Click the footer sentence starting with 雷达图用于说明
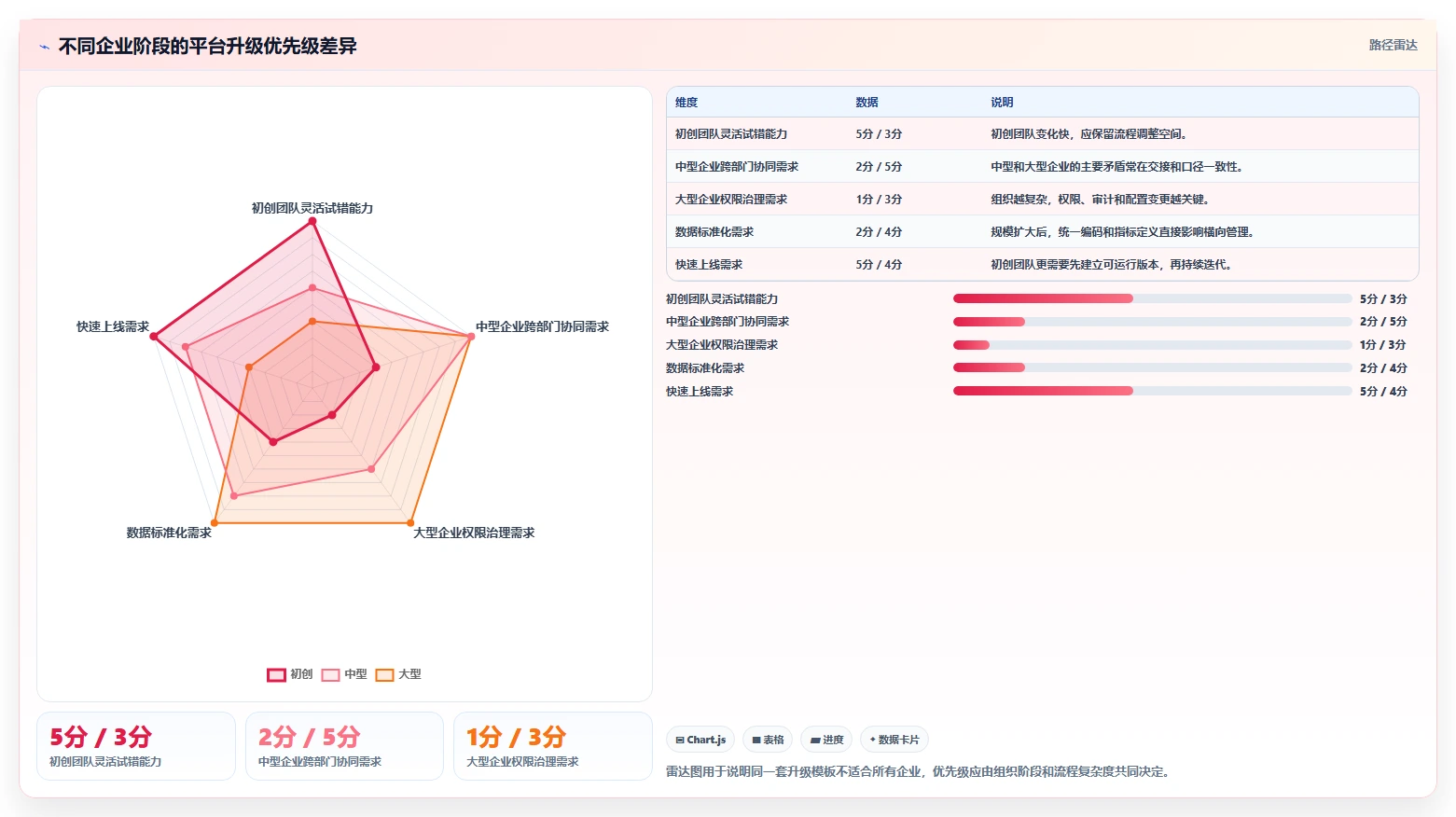The image size is (1456, 817). point(920,771)
